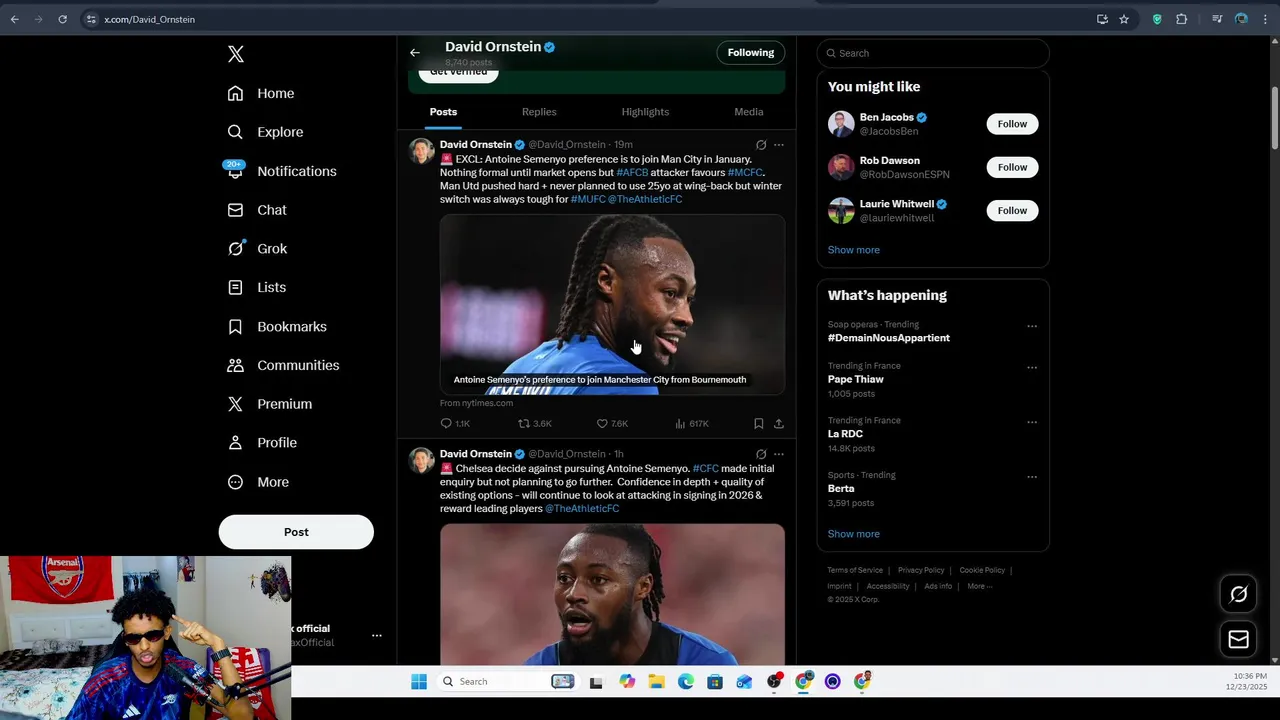Bookmark the Man City Semenyo post
Image resolution: width=1280 pixels, height=720 pixels.
(x=759, y=424)
